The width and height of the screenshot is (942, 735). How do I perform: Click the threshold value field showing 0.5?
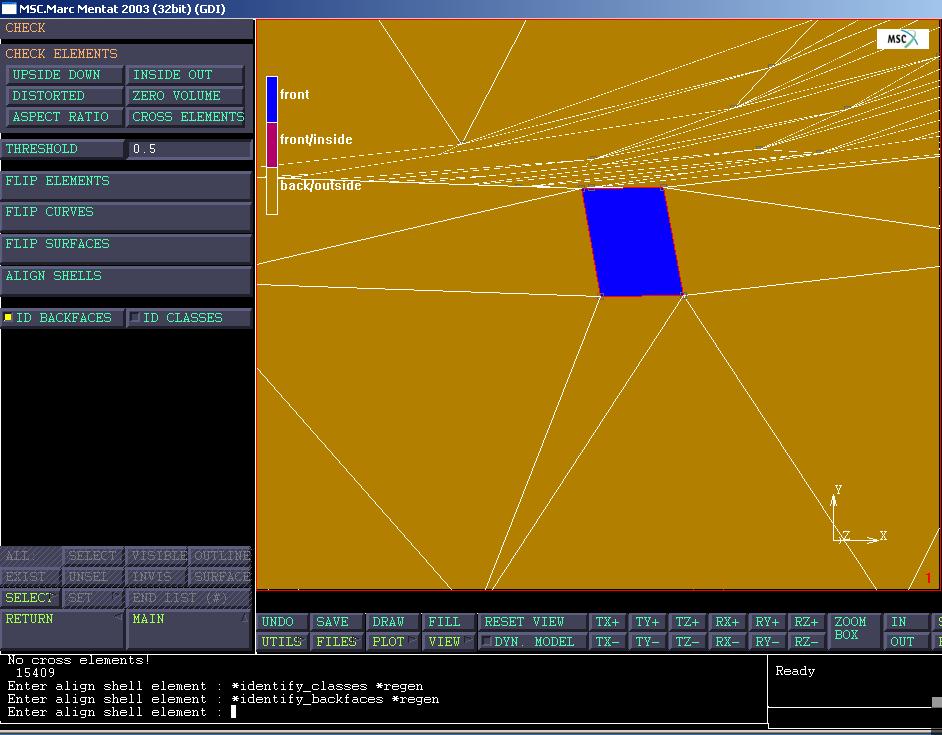[x=189, y=148]
